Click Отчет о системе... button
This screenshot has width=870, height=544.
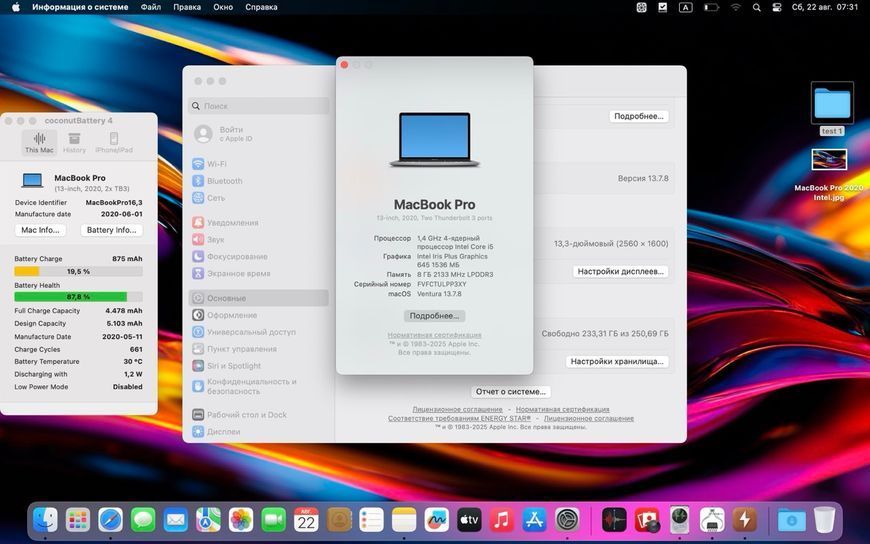tap(510, 391)
